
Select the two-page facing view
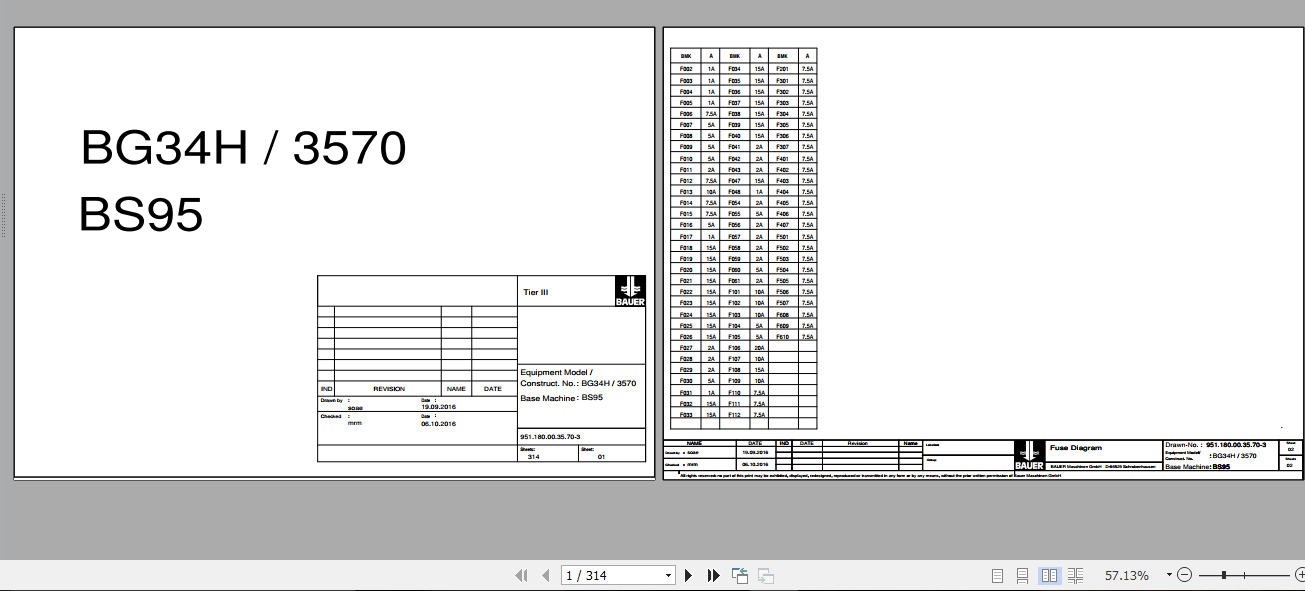[x=1049, y=575]
